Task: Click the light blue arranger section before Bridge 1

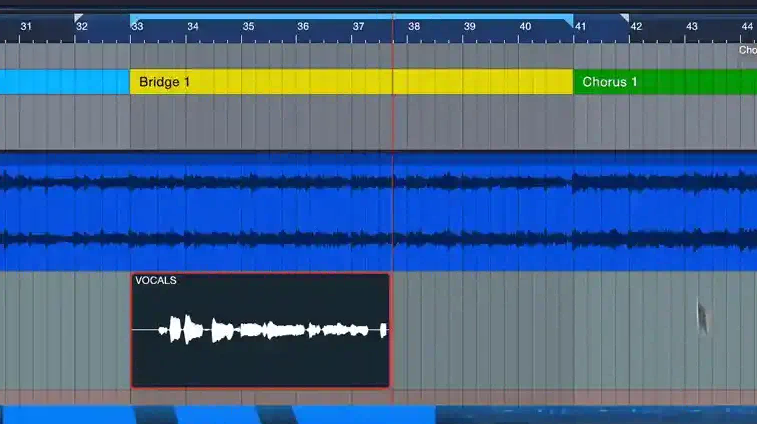Action: (65, 82)
